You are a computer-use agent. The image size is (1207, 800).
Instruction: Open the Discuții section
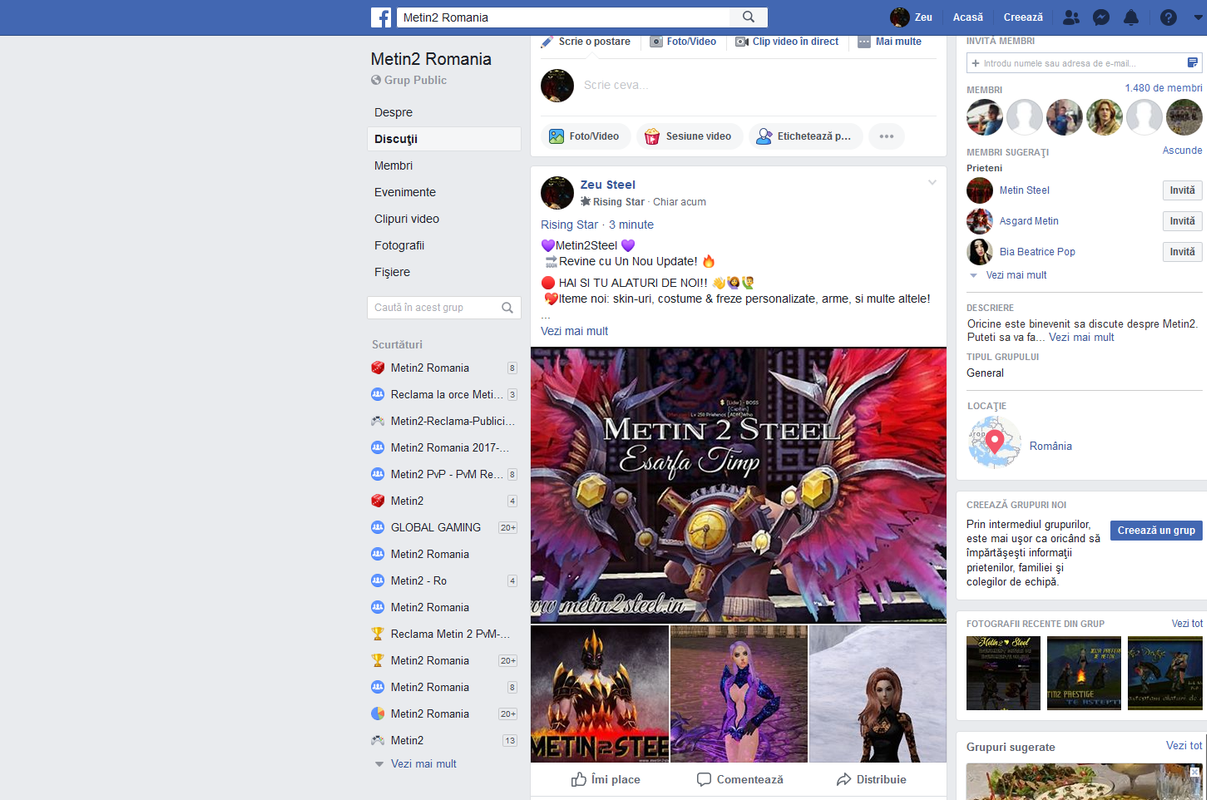[444, 139]
